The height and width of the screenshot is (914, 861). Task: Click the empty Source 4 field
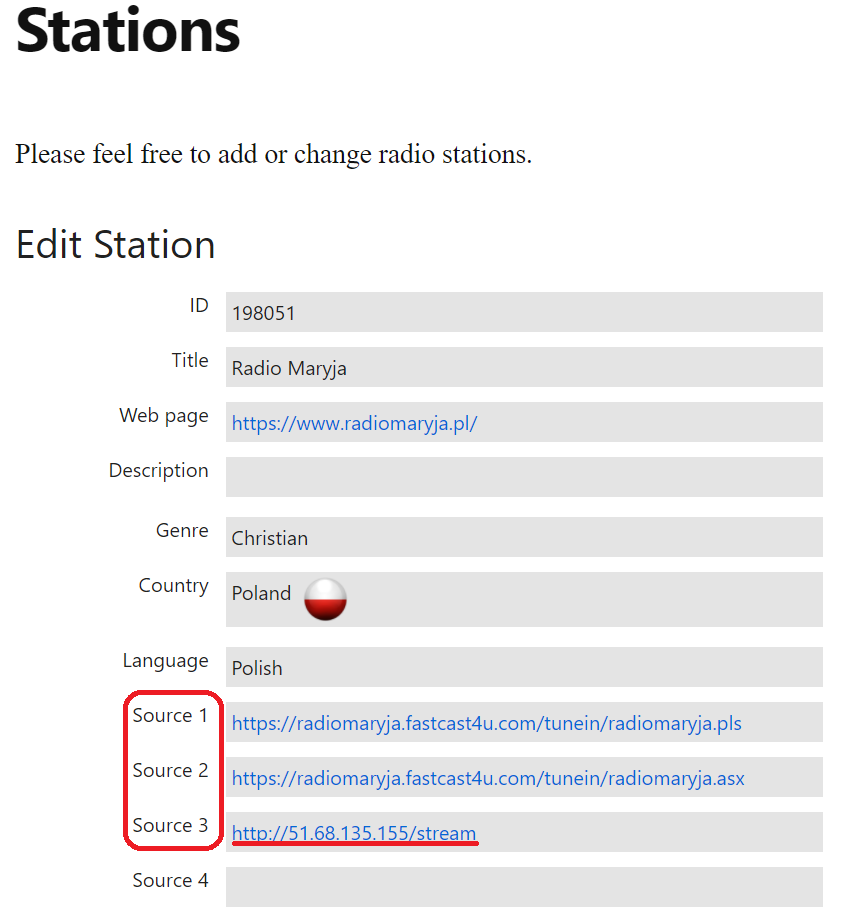(524, 887)
